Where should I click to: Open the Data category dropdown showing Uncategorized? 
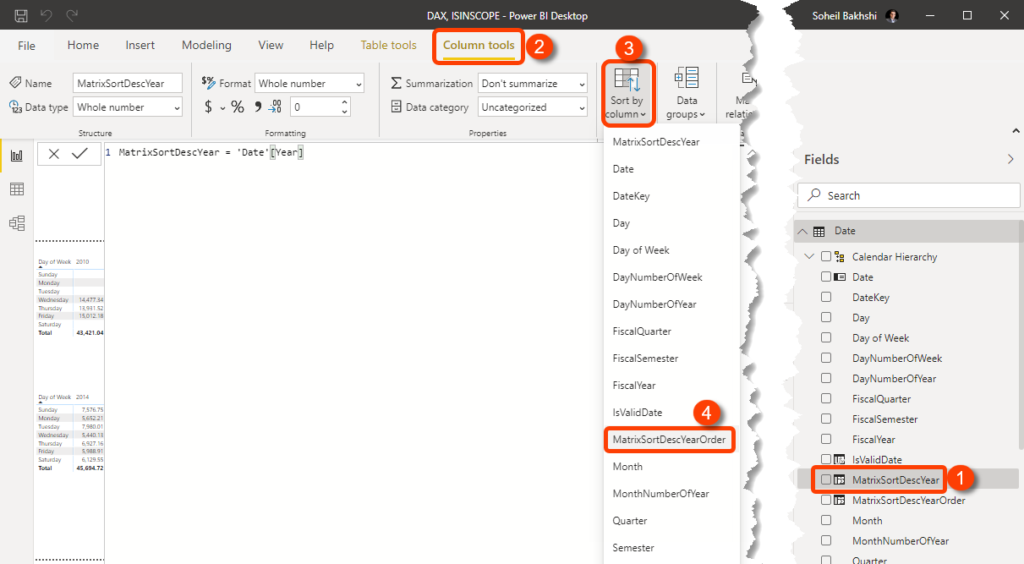(x=532, y=107)
